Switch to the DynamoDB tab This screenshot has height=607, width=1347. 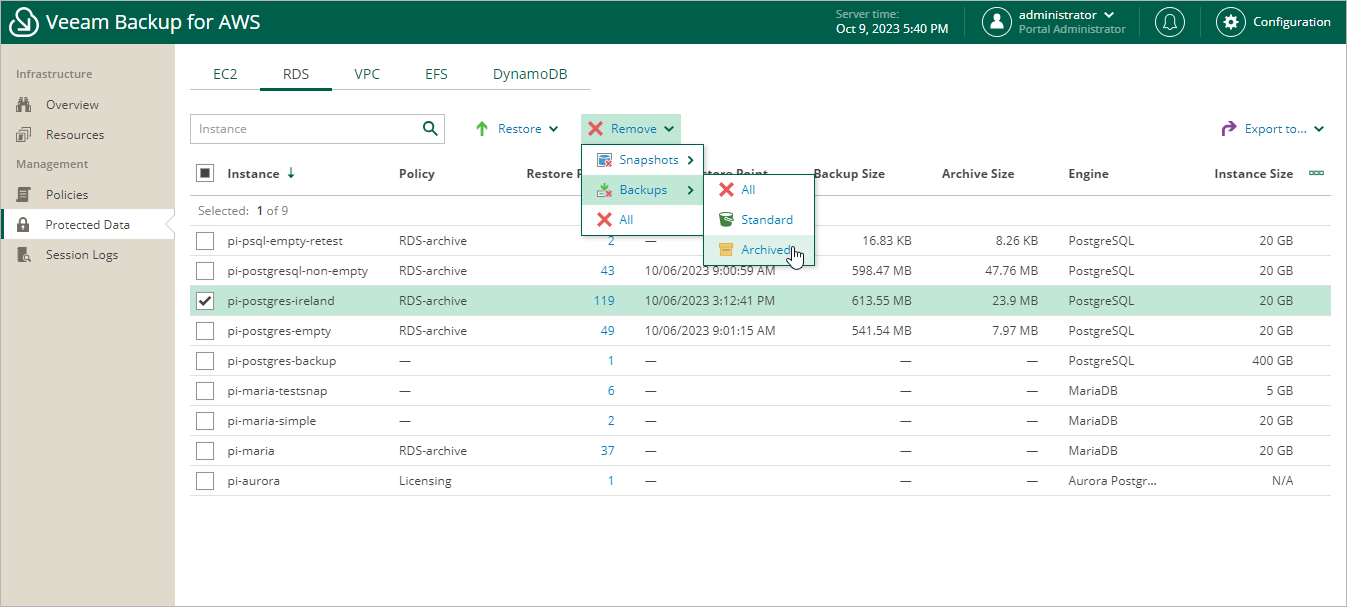click(x=530, y=74)
